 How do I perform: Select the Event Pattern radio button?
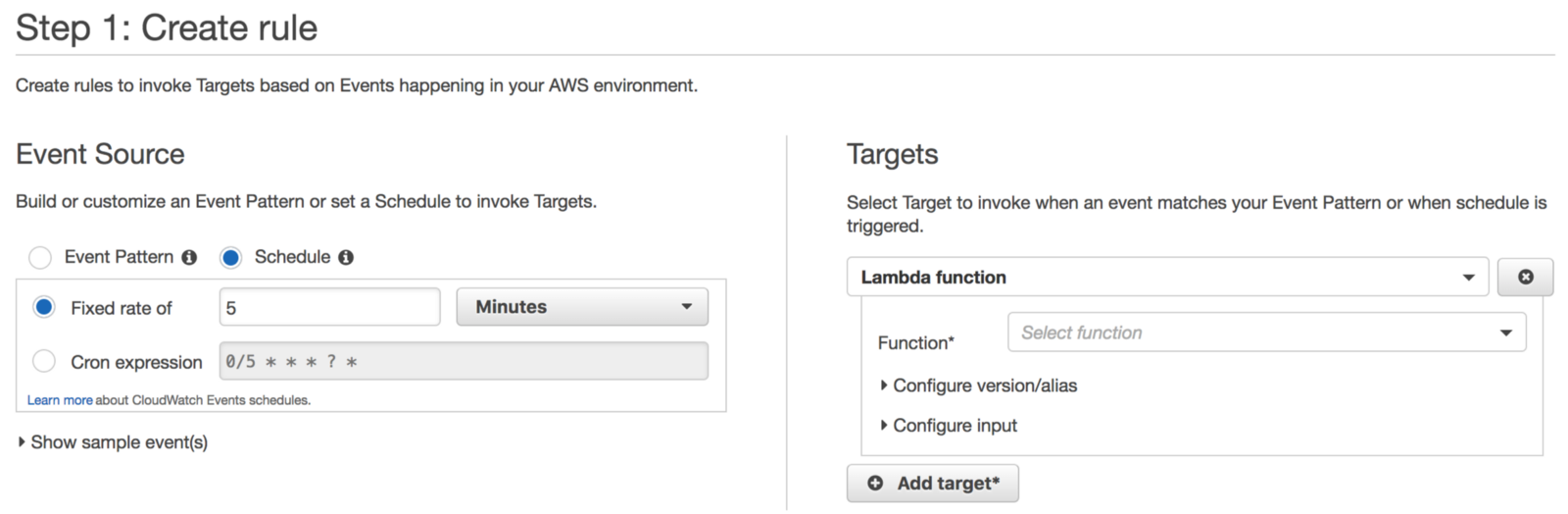pyautogui.click(x=40, y=257)
